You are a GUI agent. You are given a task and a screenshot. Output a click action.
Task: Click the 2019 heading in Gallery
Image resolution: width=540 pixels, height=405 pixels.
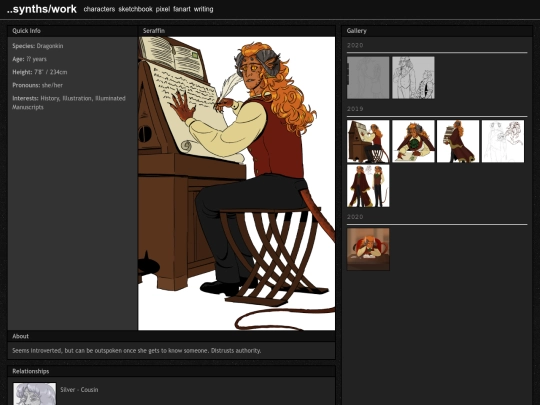(x=355, y=109)
